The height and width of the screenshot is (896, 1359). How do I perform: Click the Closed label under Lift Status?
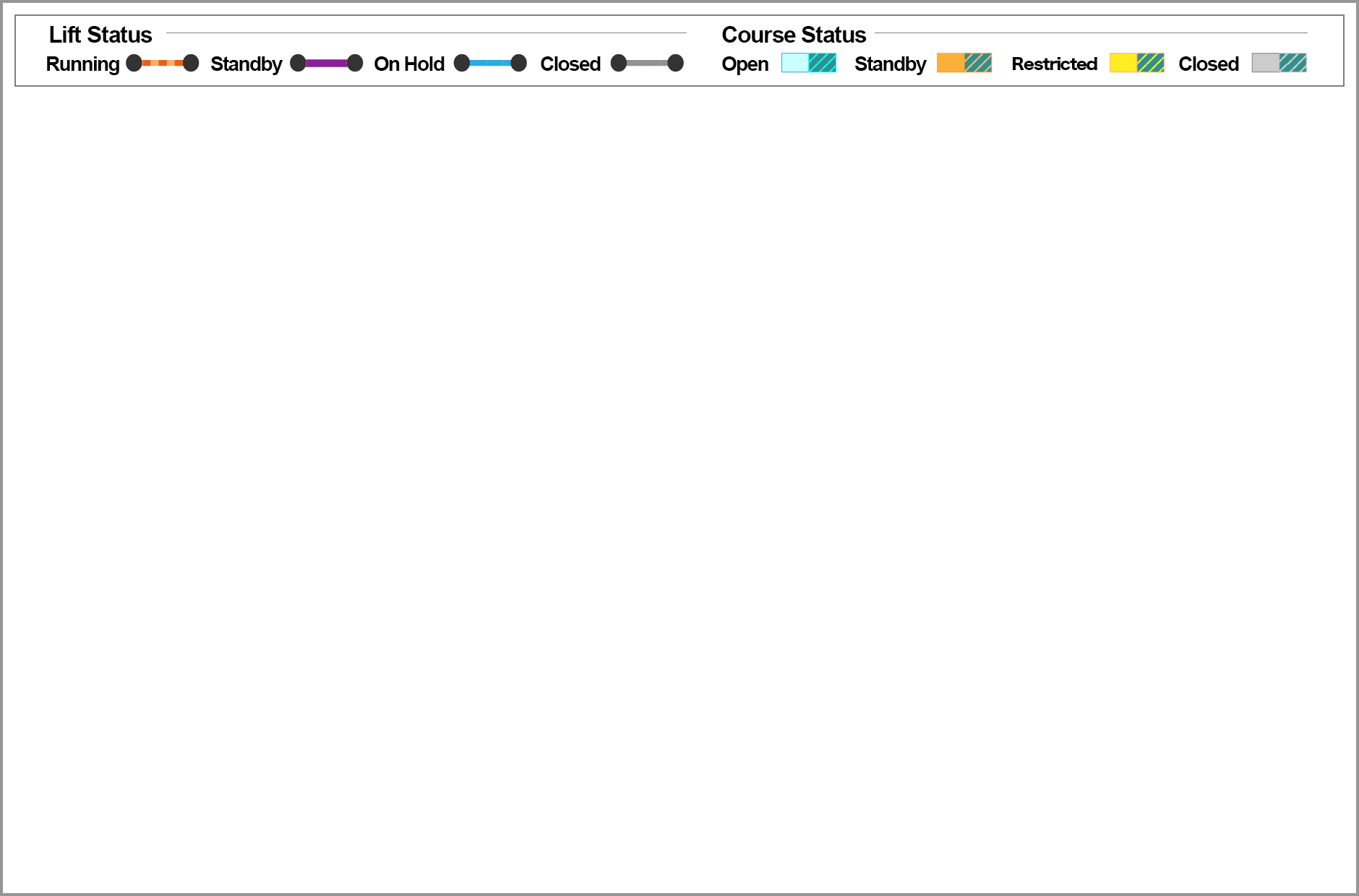[x=570, y=64]
